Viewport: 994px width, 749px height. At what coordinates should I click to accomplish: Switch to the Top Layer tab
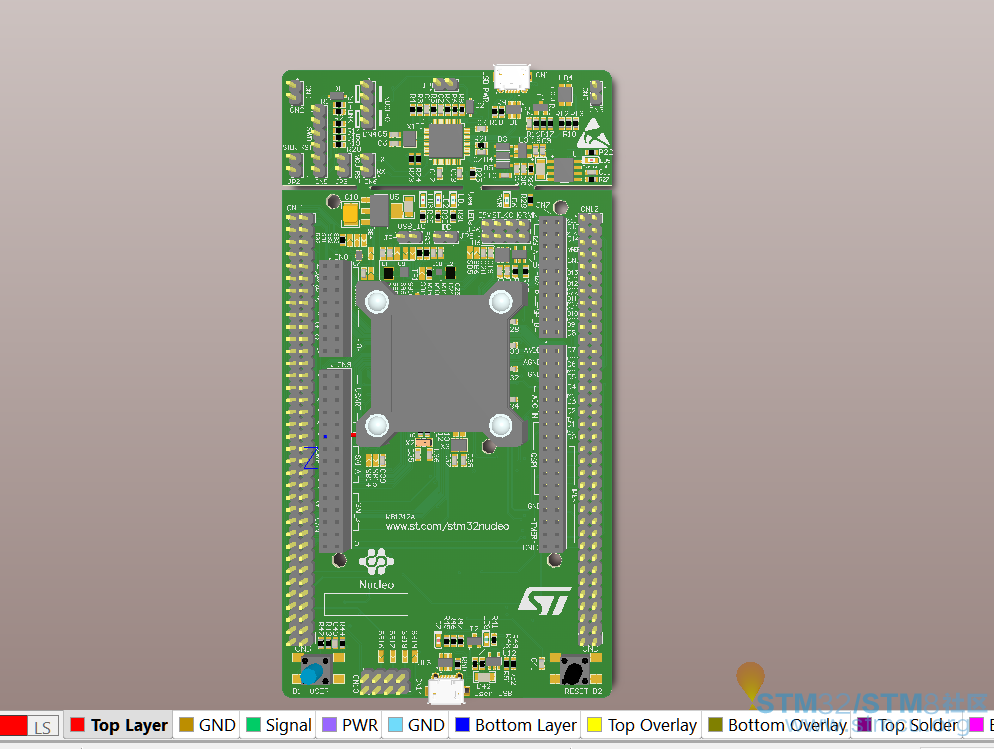pyautogui.click(x=119, y=725)
